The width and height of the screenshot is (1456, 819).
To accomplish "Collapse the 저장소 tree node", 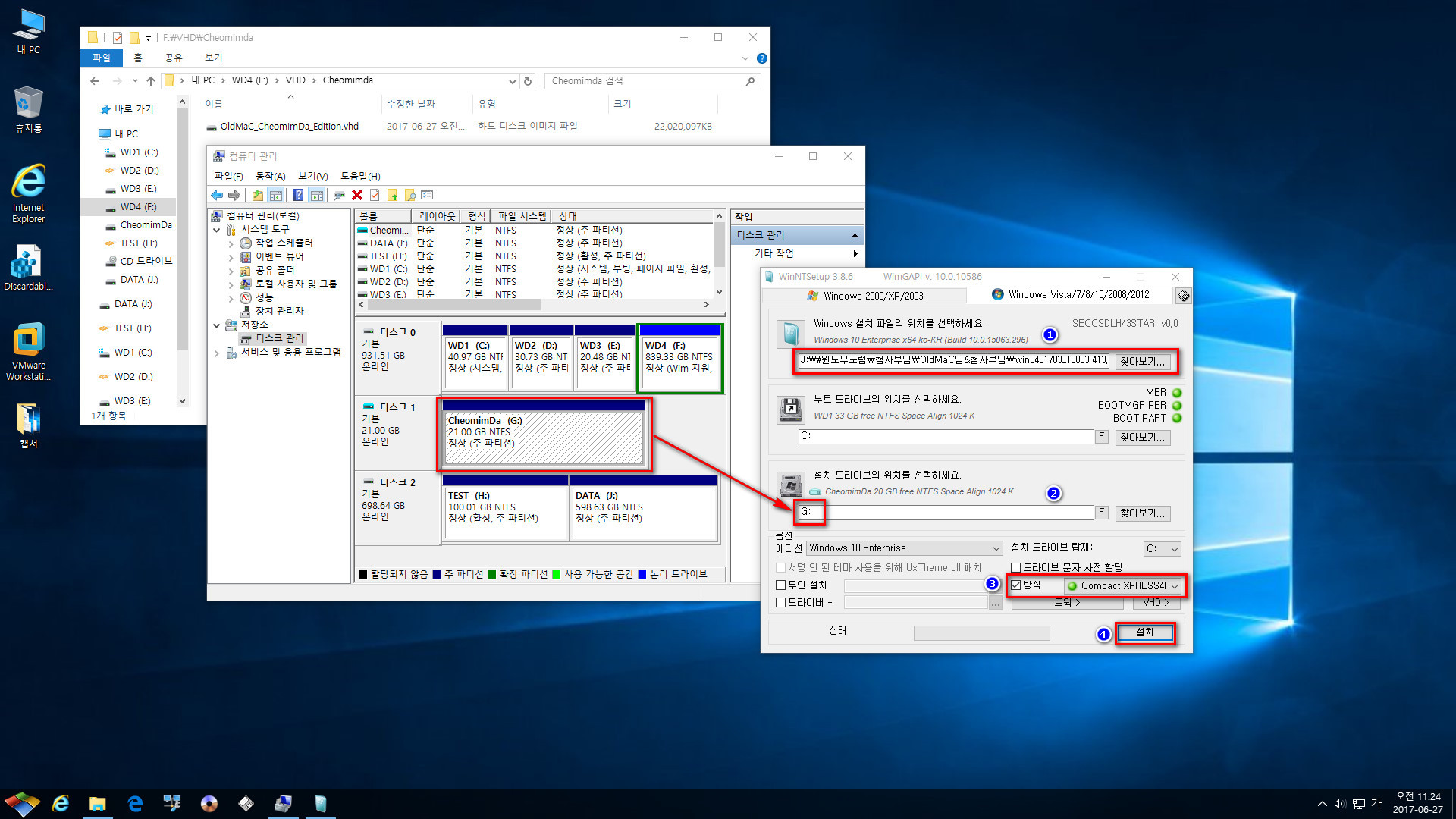I will point(217,325).
